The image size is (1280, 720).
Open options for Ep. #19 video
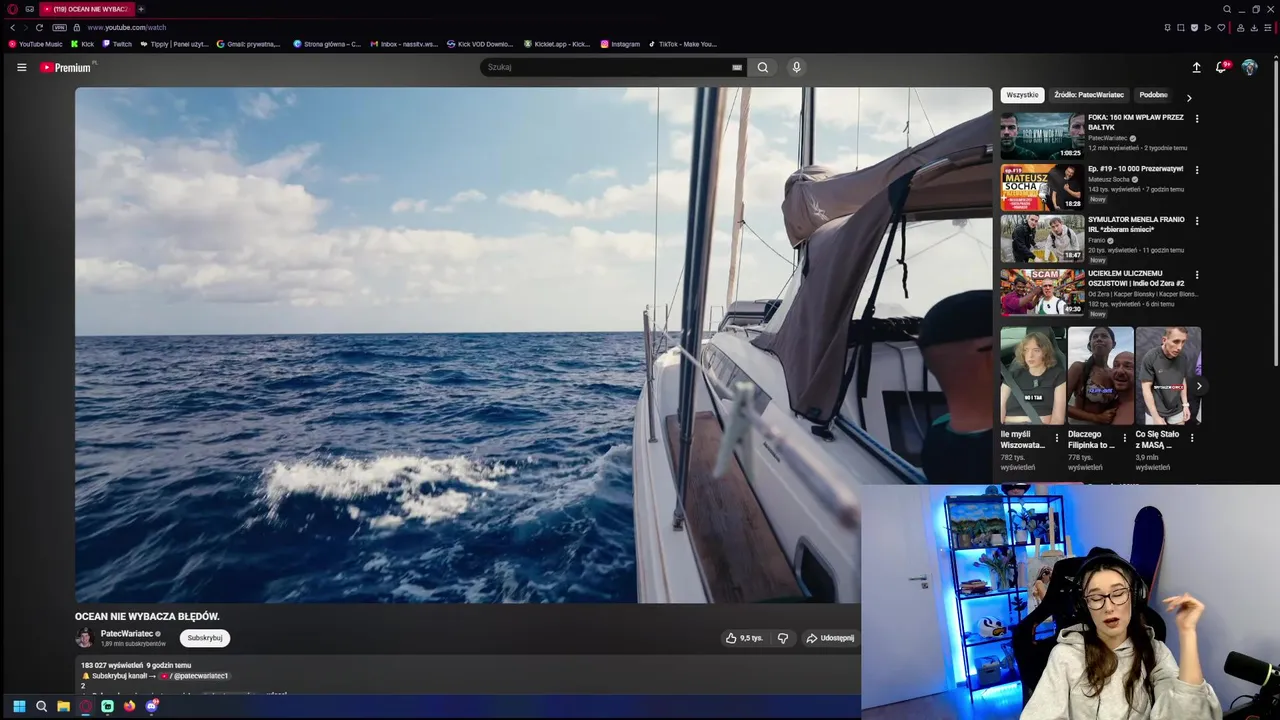1197,170
